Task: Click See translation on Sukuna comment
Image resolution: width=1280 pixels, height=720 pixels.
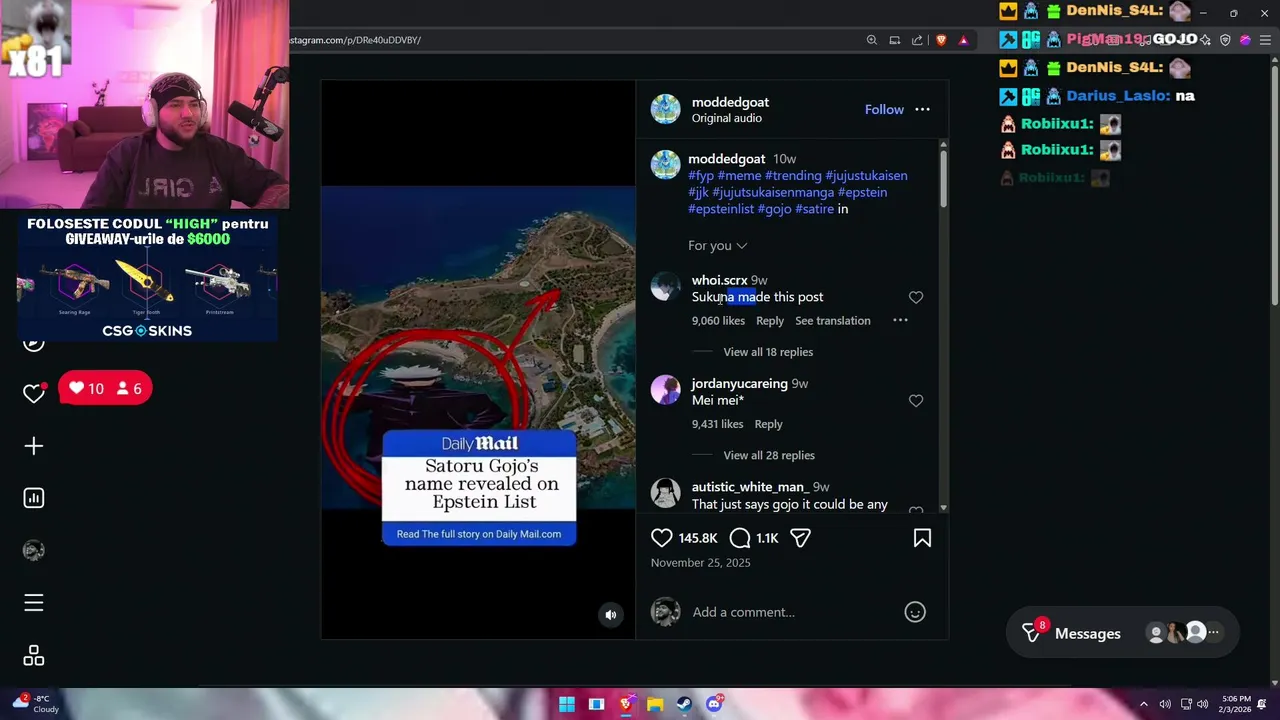Action: coord(833,321)
